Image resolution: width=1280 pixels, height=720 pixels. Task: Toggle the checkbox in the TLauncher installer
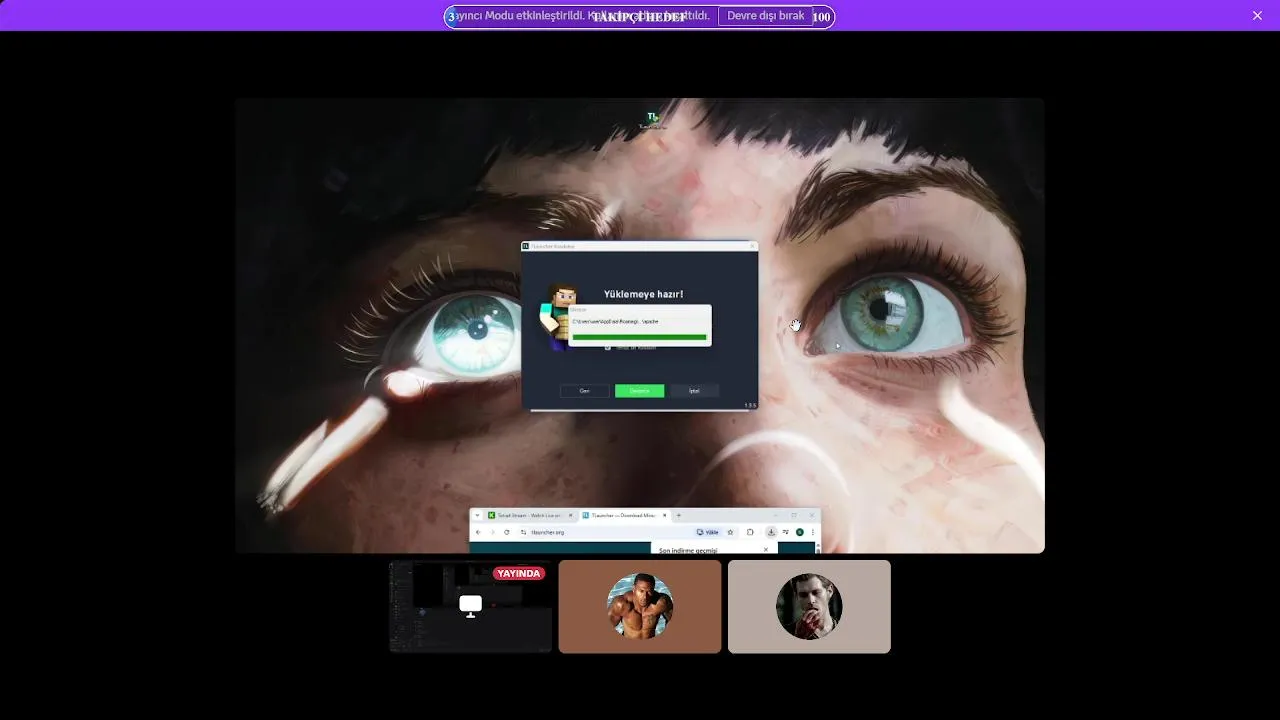[x=607, y=347]
